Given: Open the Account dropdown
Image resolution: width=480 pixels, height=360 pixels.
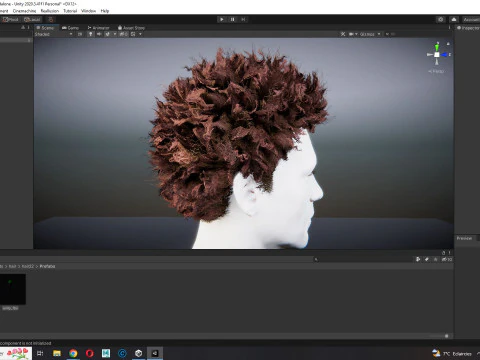Looking at the screenshot, I should [x=471, y=19].
